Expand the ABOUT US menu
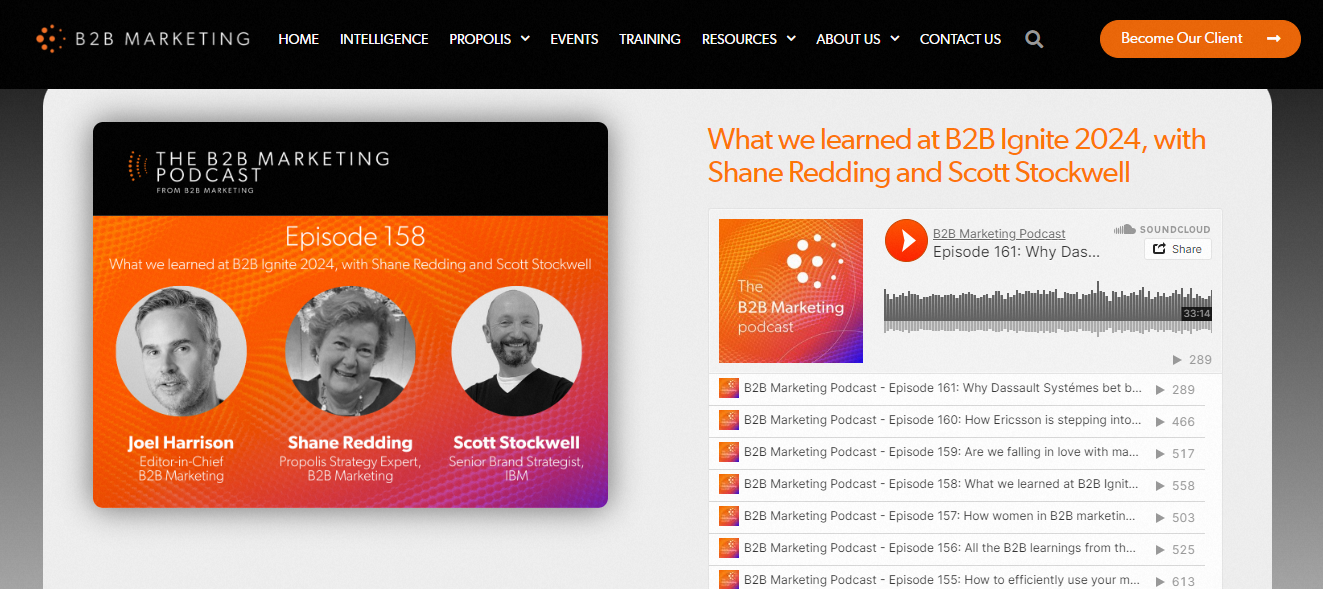The image size is (1323, 589). point(857,39)
